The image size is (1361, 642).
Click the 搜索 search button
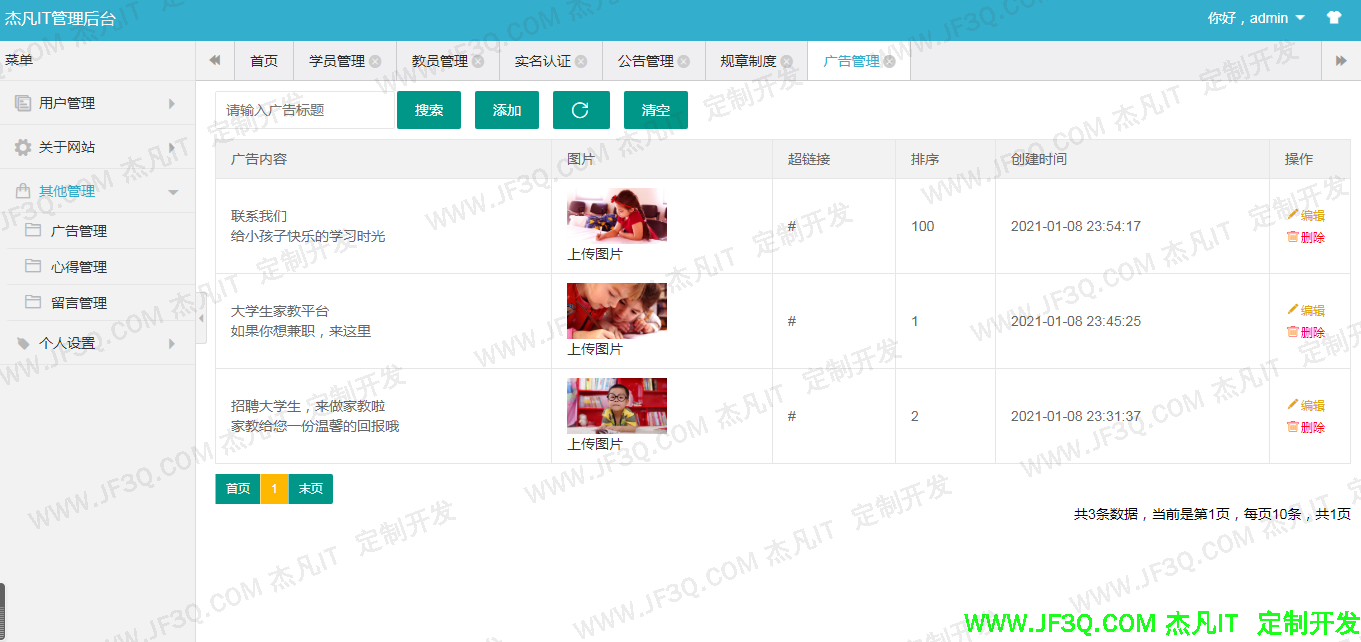(x=428, y=110)
